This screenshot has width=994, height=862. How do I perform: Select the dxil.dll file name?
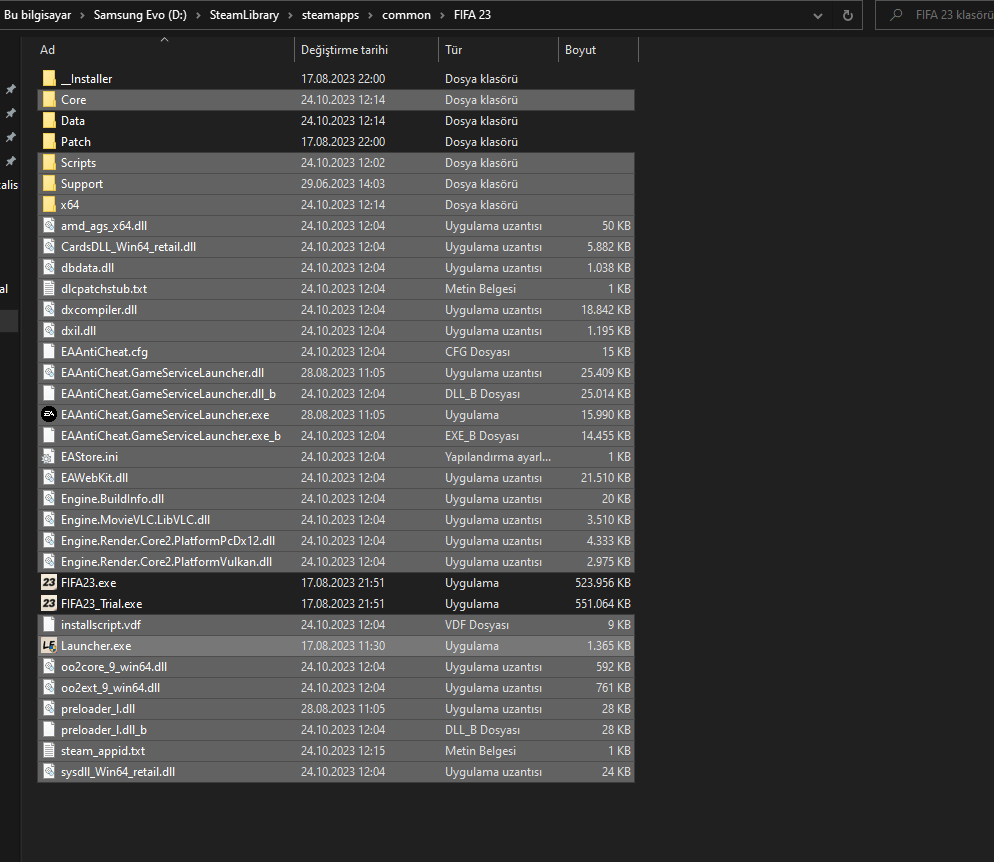point(79,330)
